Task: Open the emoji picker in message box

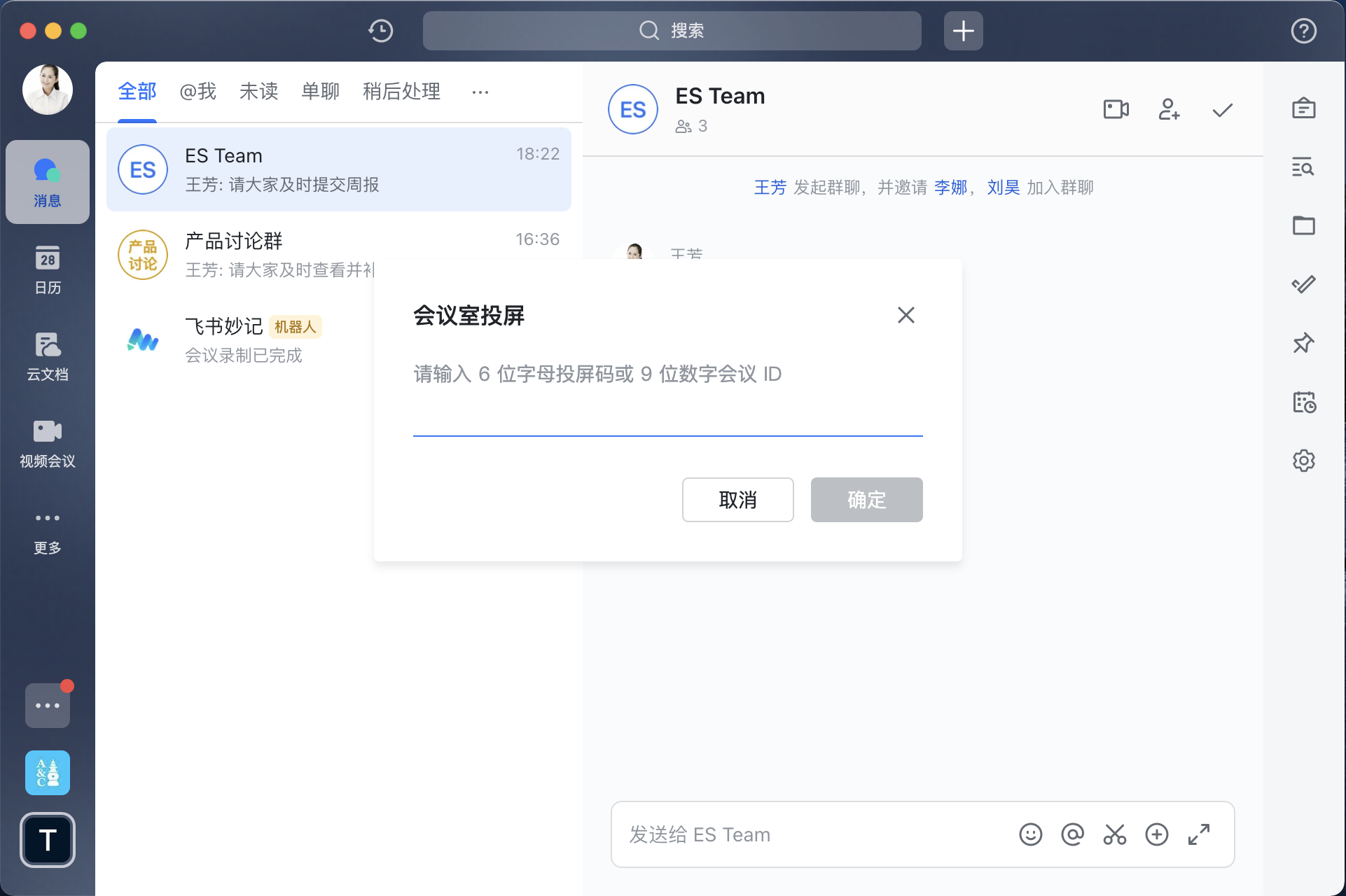Action: (x=1030, y=834)
